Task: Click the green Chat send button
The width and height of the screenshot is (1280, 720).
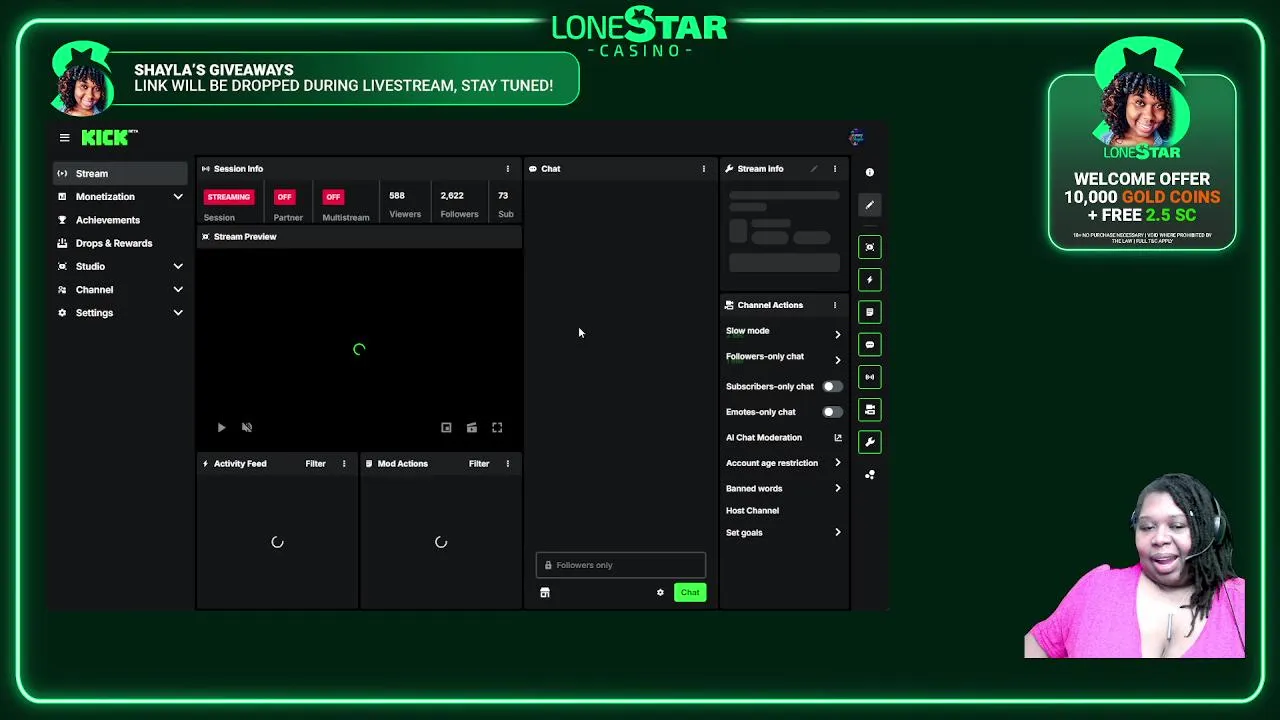Action: 690,593
